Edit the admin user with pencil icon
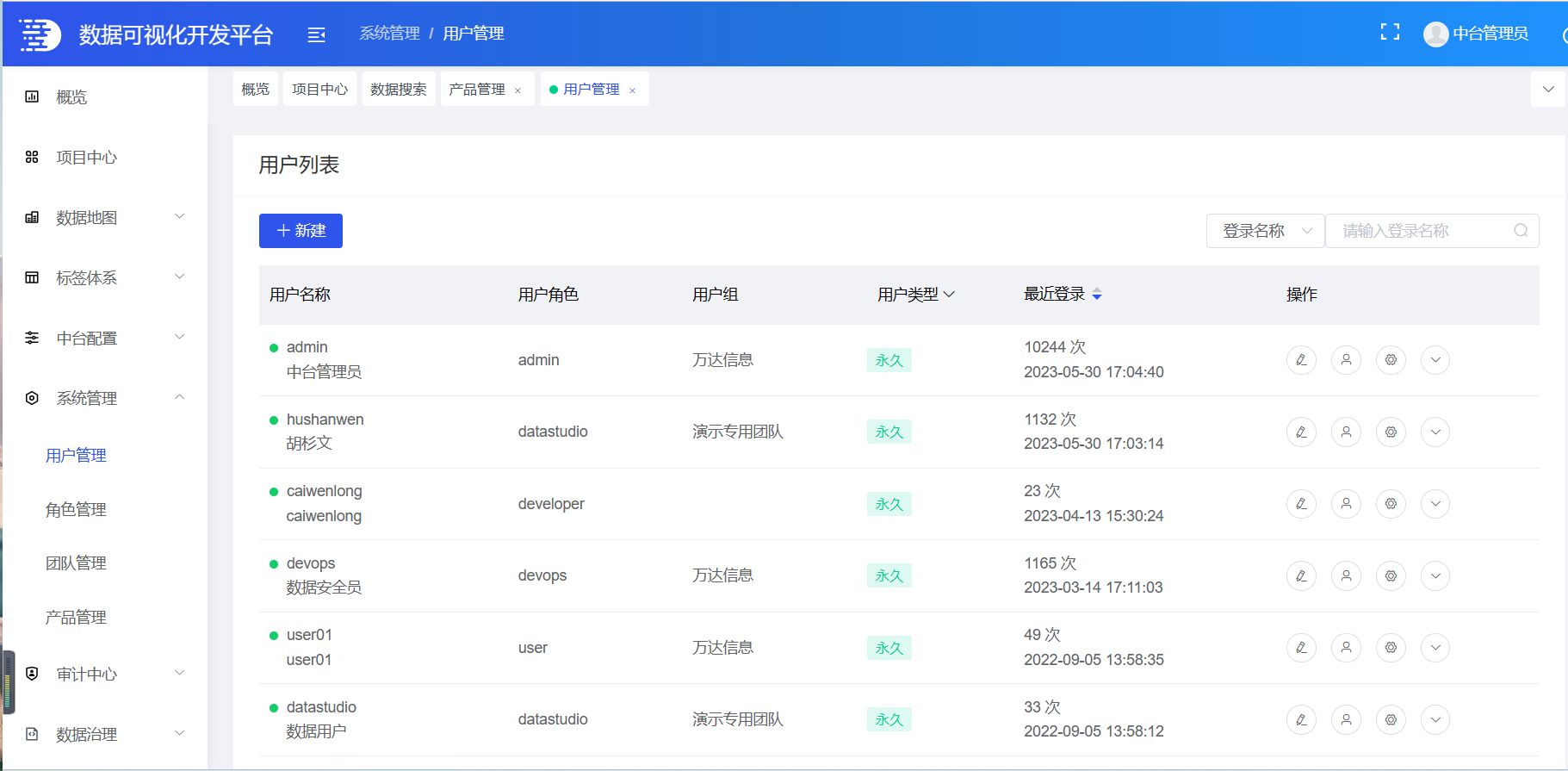1568x771 pixels. pyautogui.click(x=1301, y=360)
